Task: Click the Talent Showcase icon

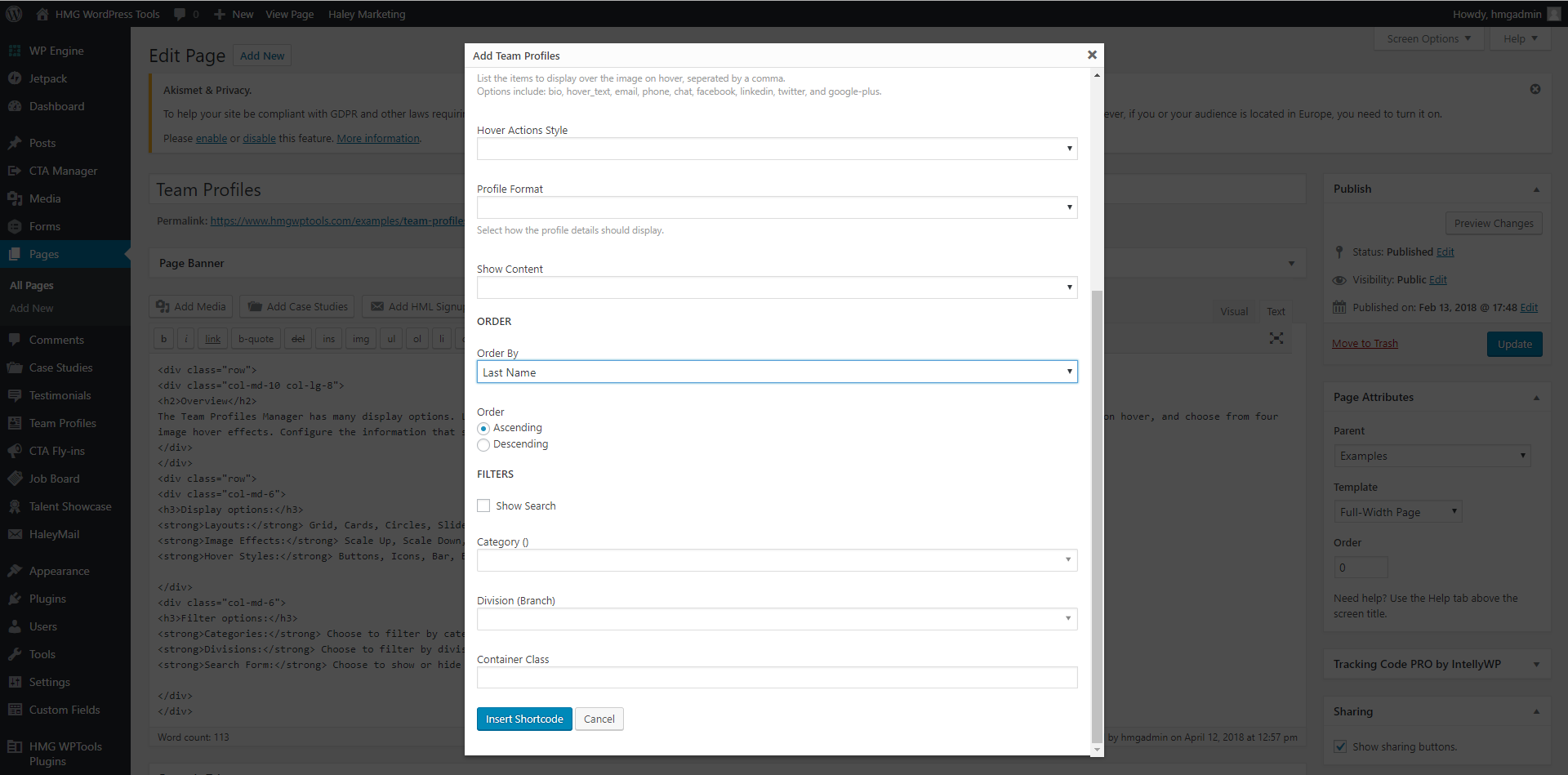Action: click(x=15, y=506)
